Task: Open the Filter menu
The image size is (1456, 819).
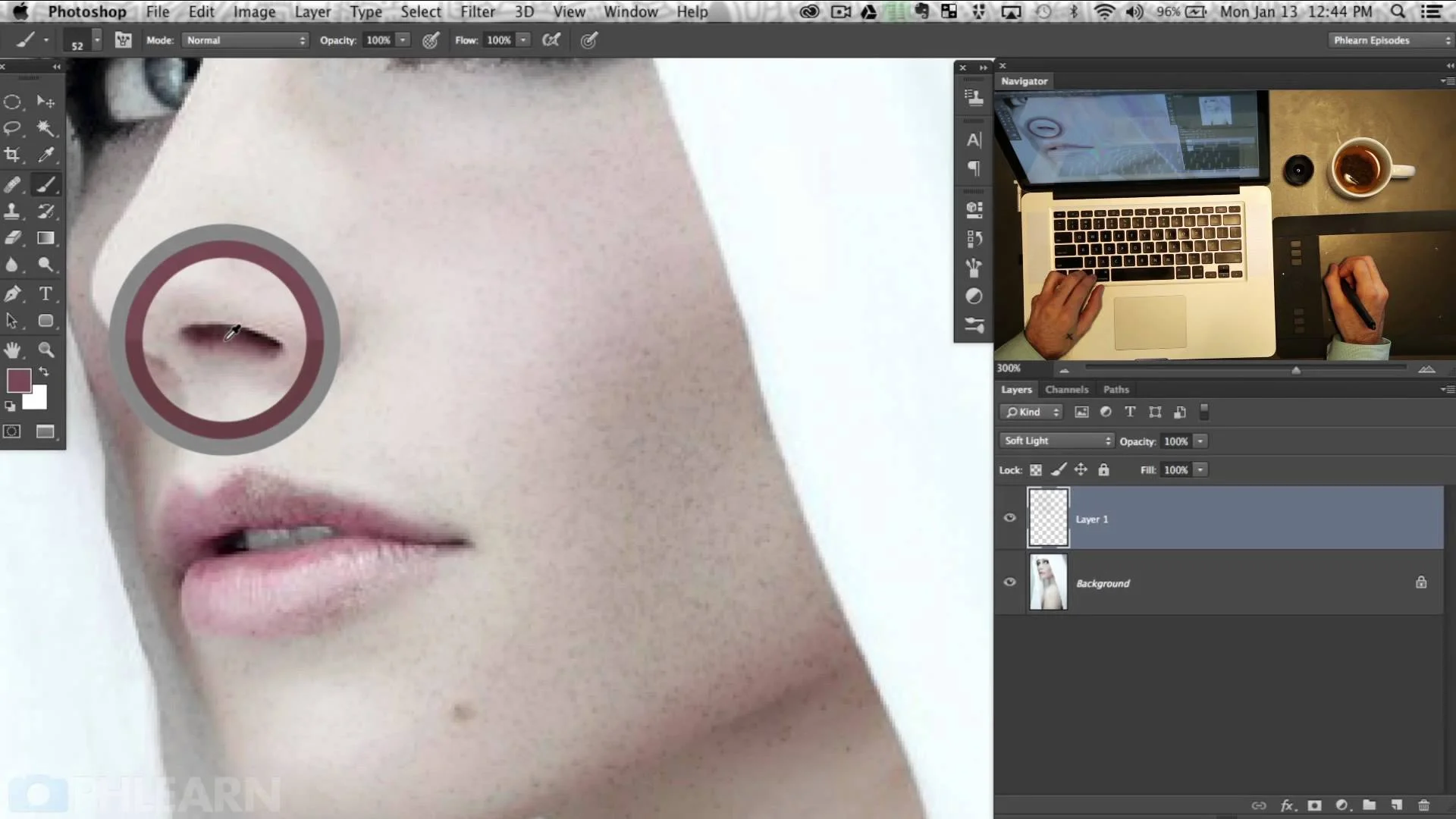Action: 477,11
